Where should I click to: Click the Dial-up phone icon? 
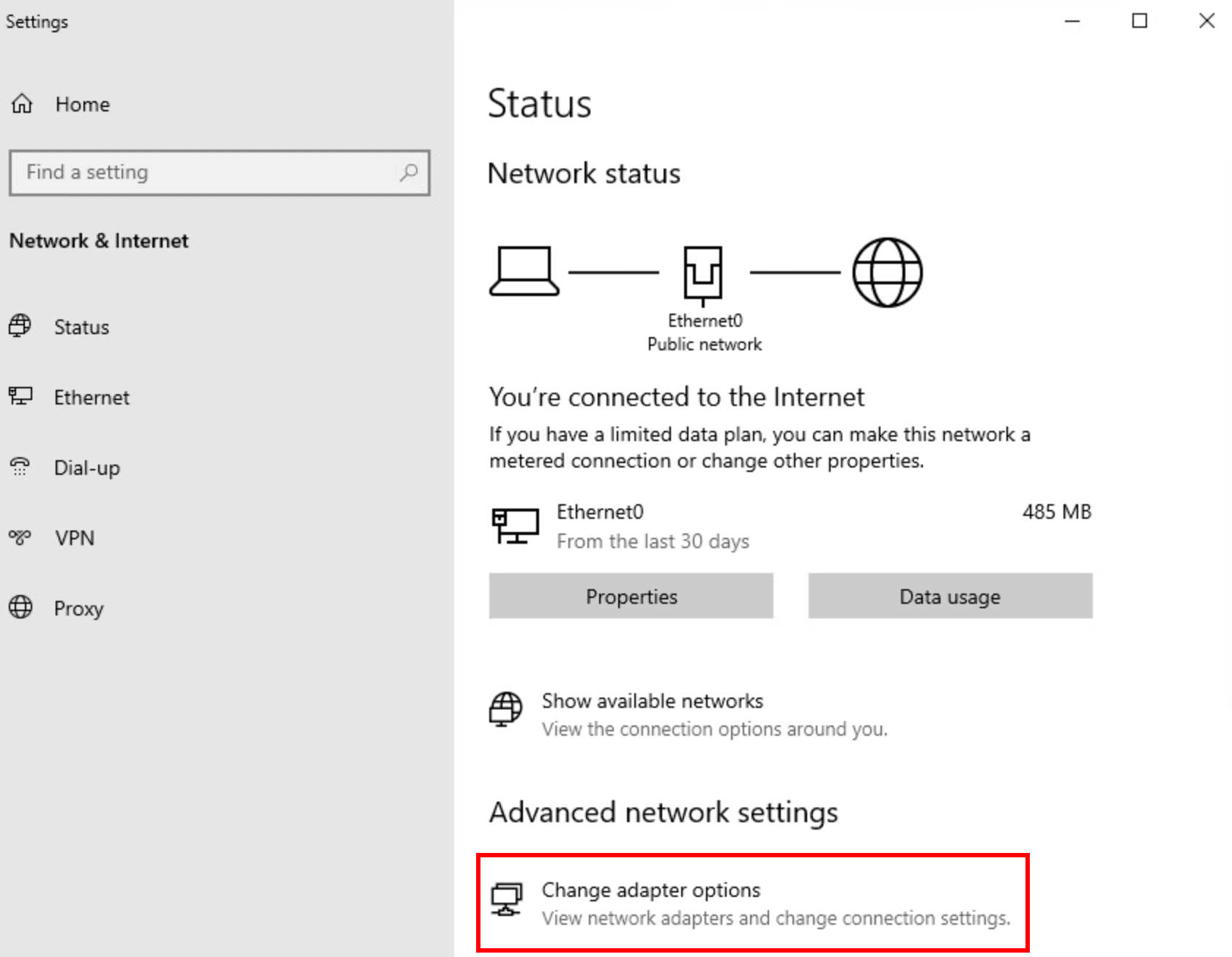pyautogui.click(x=21, y=467)
